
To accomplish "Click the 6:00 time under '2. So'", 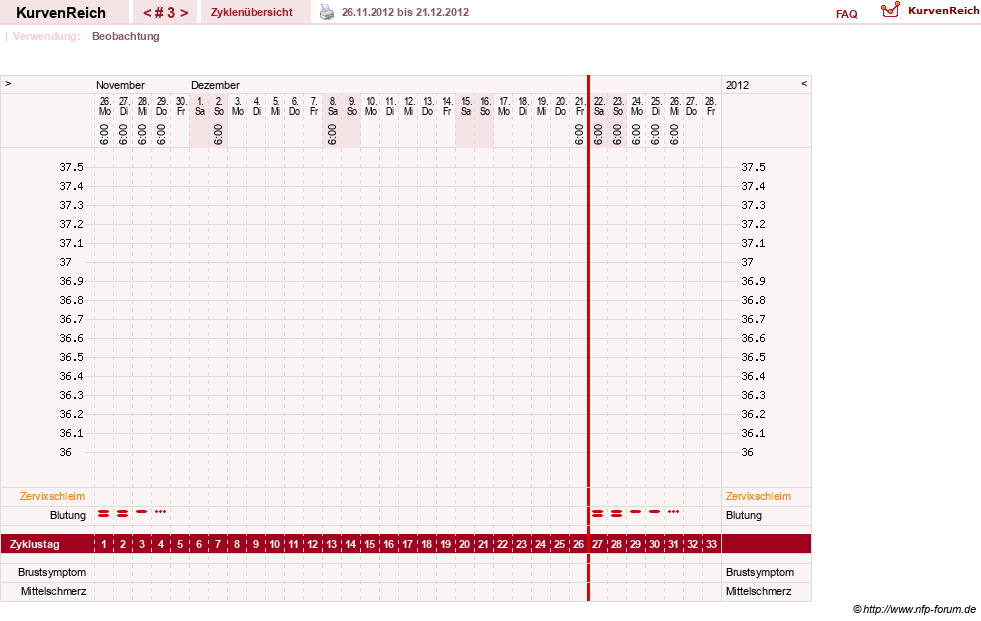I will tap(218, 134).
